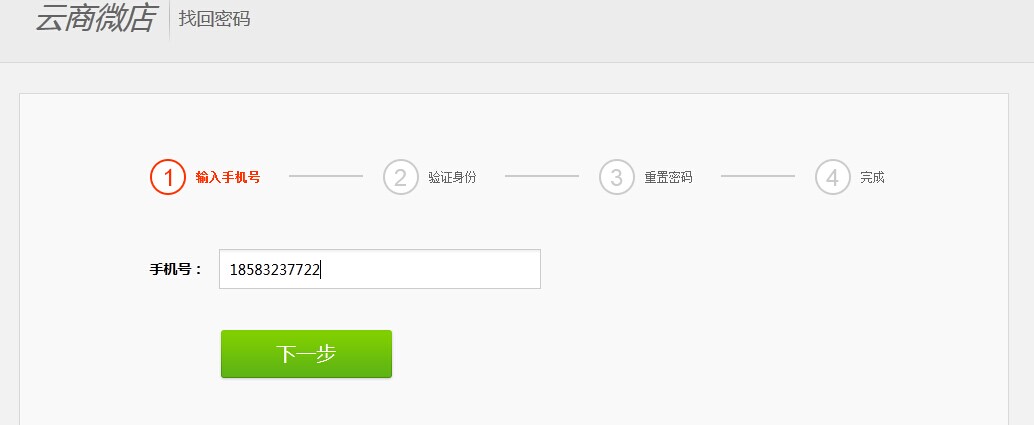1034x425 pixels.
Task: Click the step 2 circle icon
Action: (x=401, y=177)
